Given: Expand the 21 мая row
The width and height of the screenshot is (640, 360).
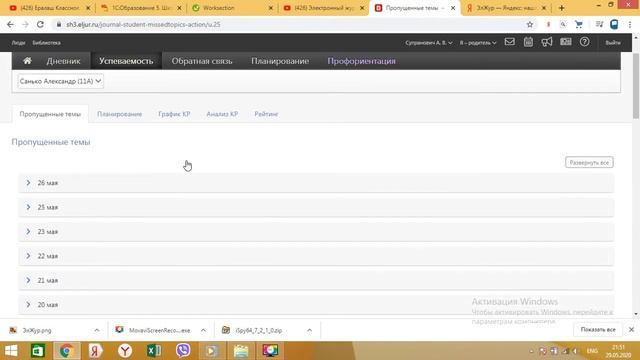Looking at the screenshot, I should point(316,280).
